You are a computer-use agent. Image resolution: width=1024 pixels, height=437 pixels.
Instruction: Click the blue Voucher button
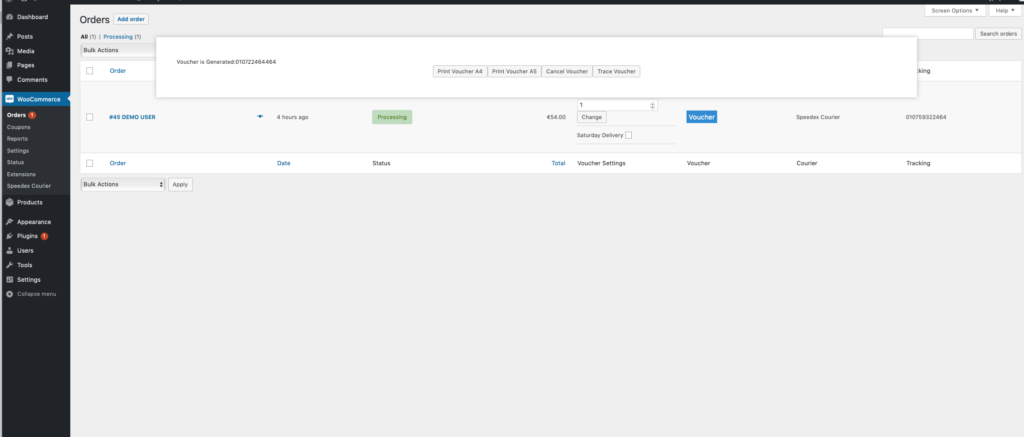point(701,117)
